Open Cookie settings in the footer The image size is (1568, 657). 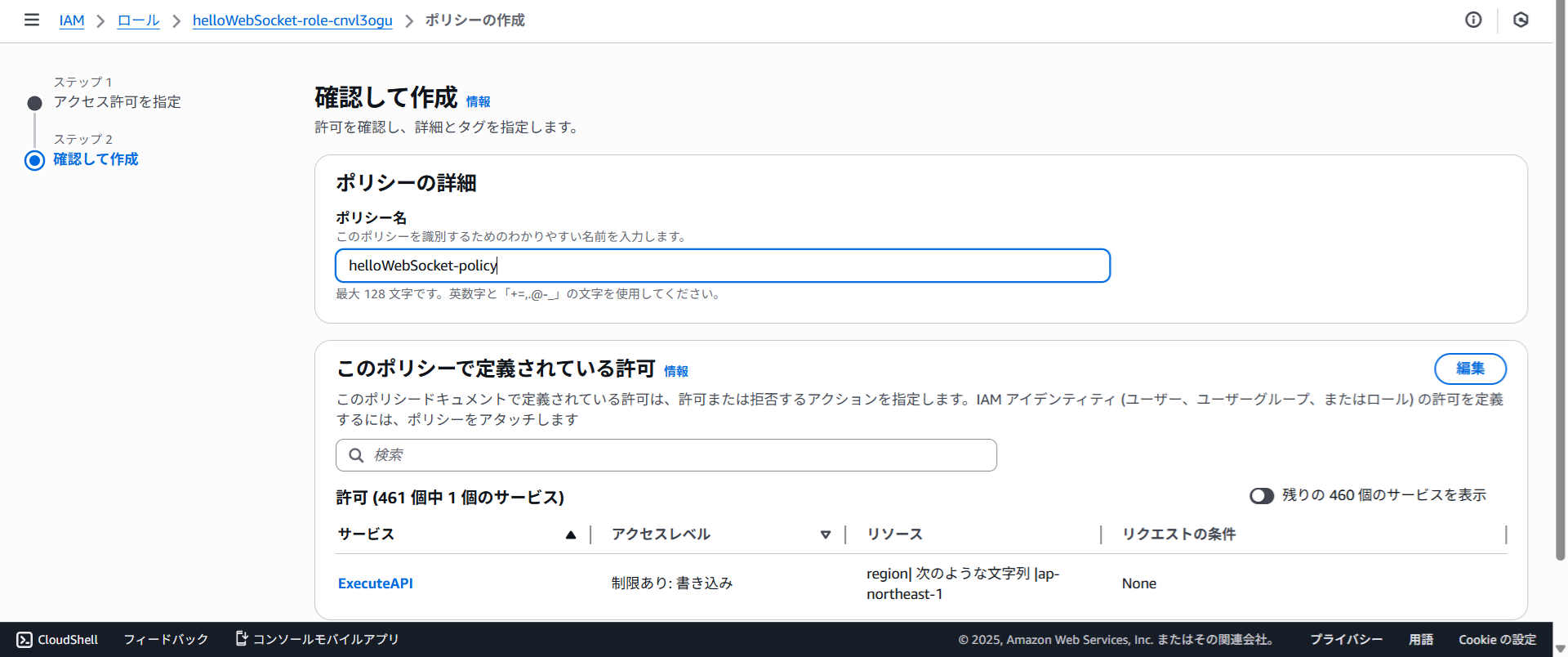[x=1497, y=639]
